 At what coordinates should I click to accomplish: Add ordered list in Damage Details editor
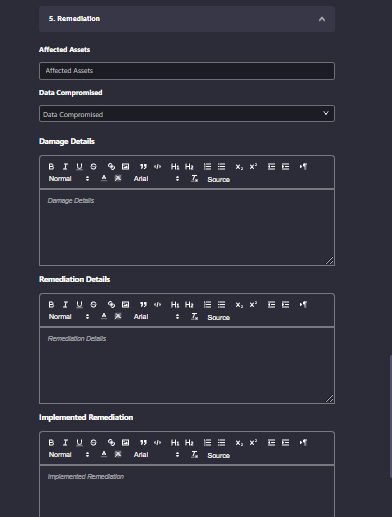pyautogui.click(x=207, y=166)
